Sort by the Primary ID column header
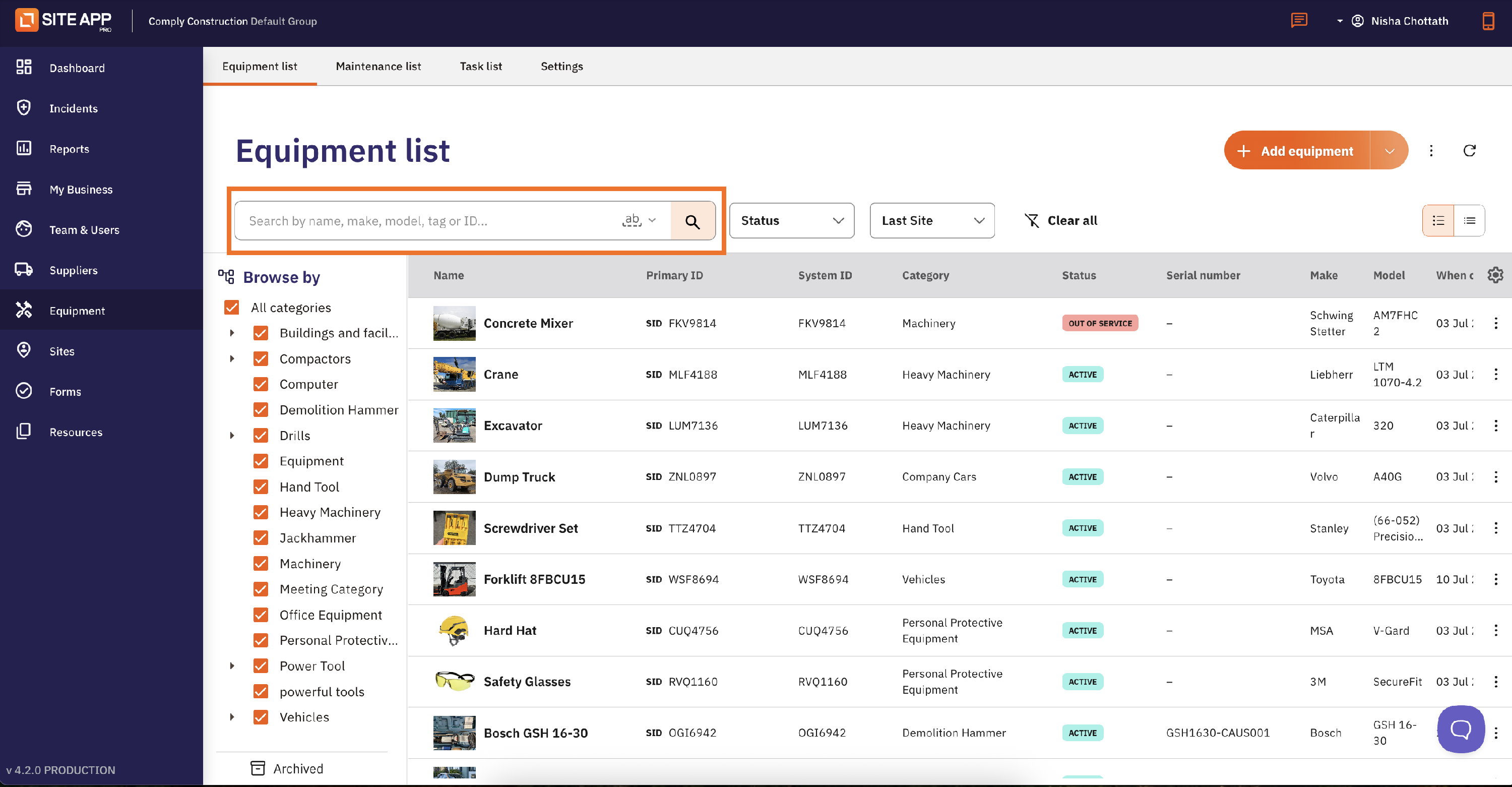Viewport: 1512px width, 787px height. tap(674, 275)
